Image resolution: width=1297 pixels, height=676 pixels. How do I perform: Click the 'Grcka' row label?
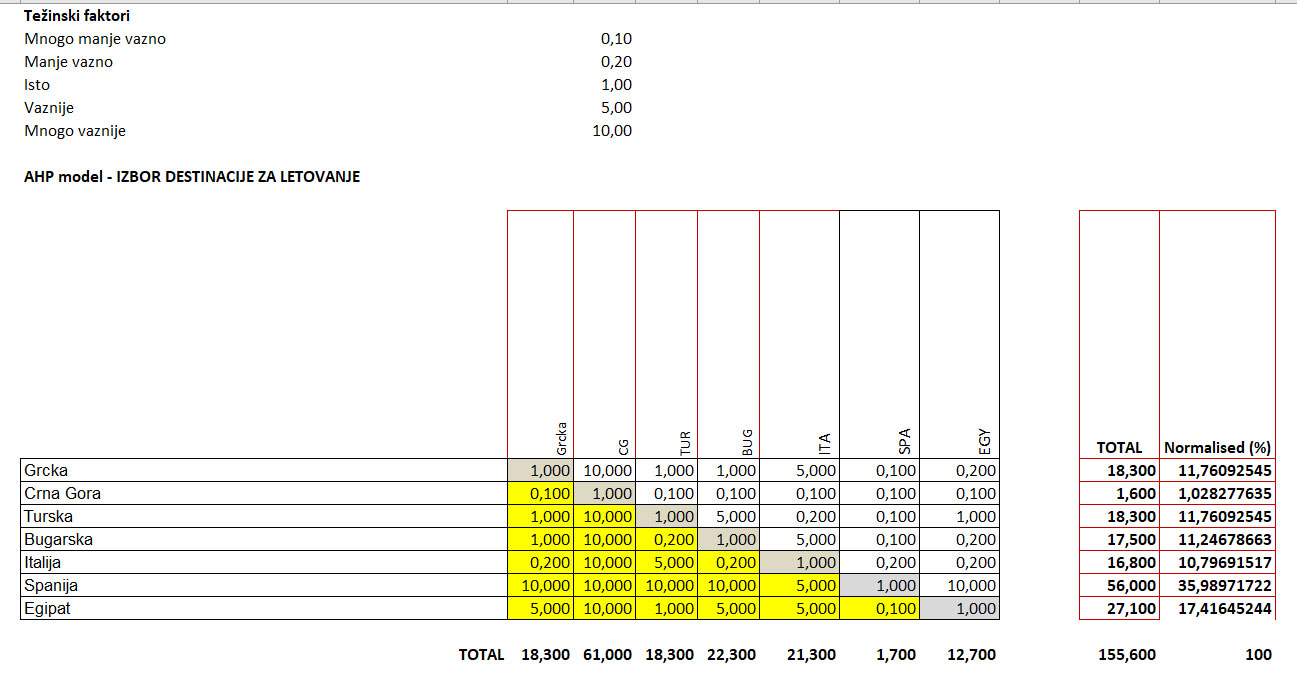[264, 470]
